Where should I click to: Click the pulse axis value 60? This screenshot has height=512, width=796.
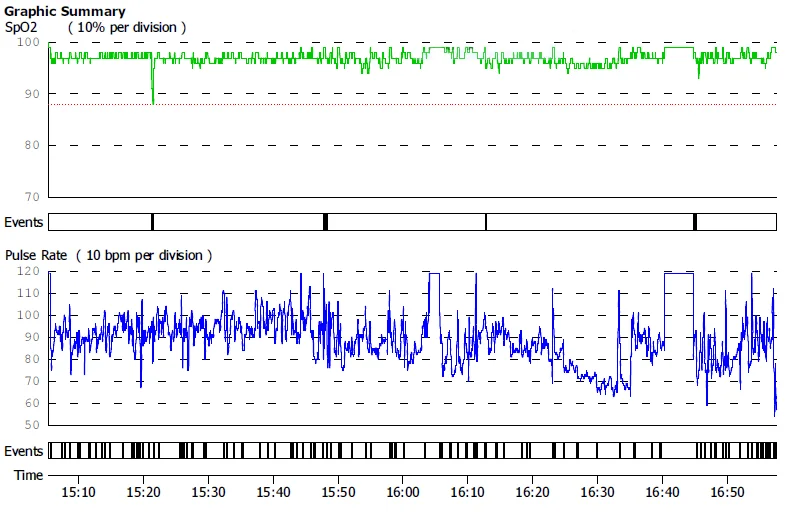pyautogui.click(x=31, y=403)
